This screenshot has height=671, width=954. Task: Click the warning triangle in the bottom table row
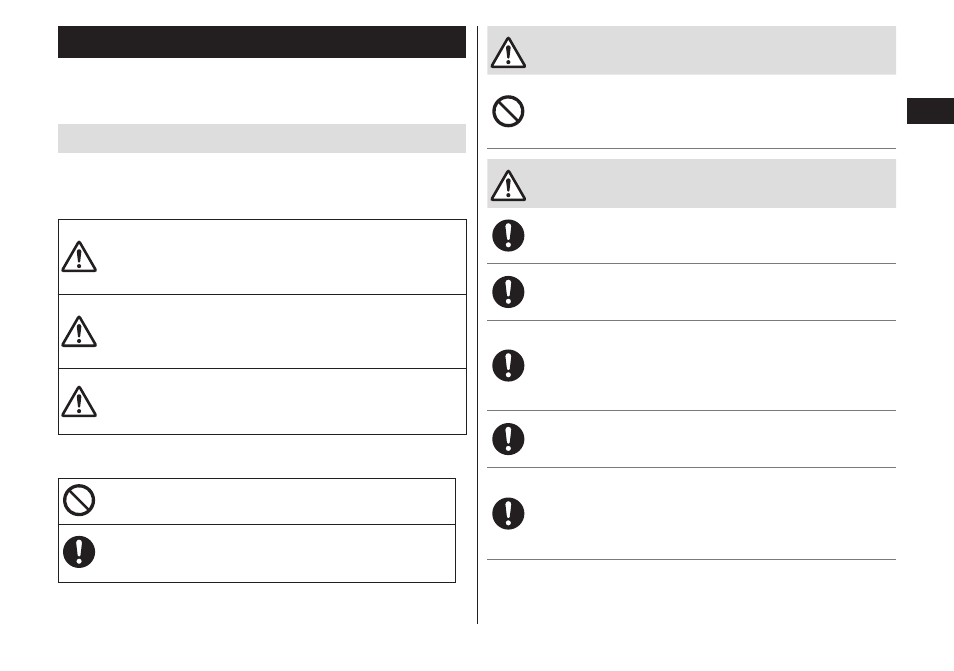pyautogui.click(x=79, y=402)
